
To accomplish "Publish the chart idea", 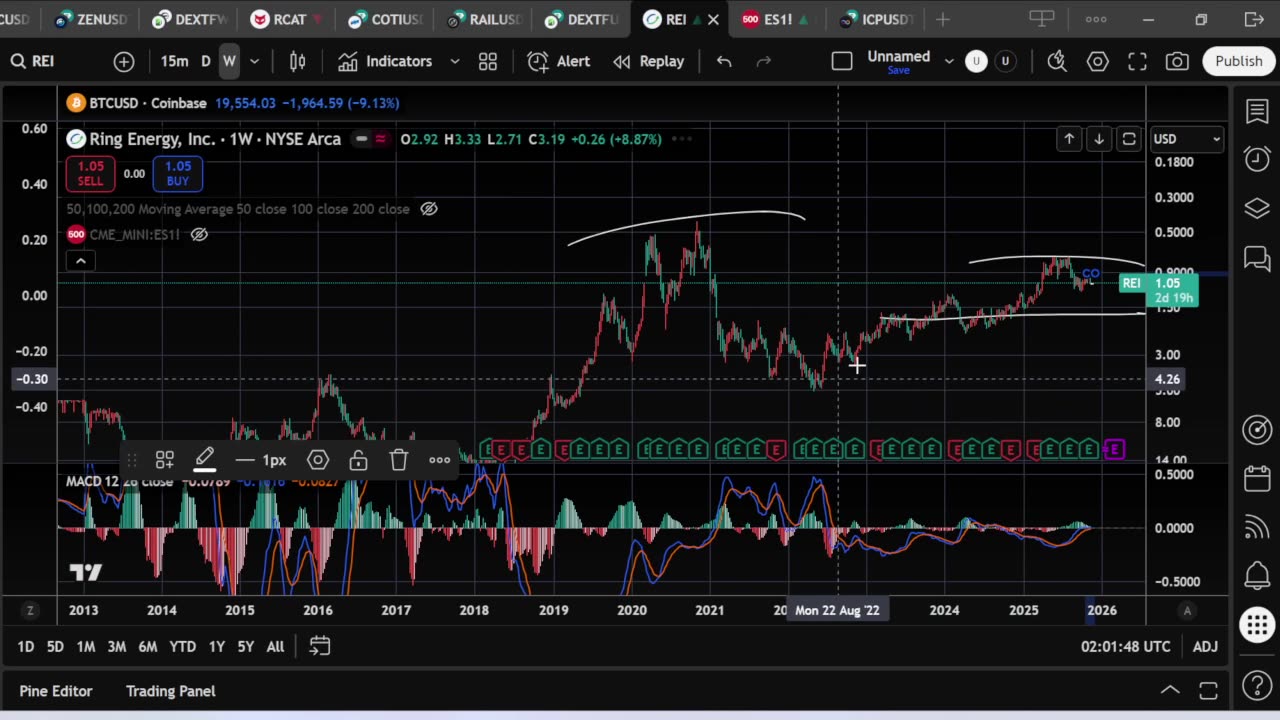I will [1239, 61].
